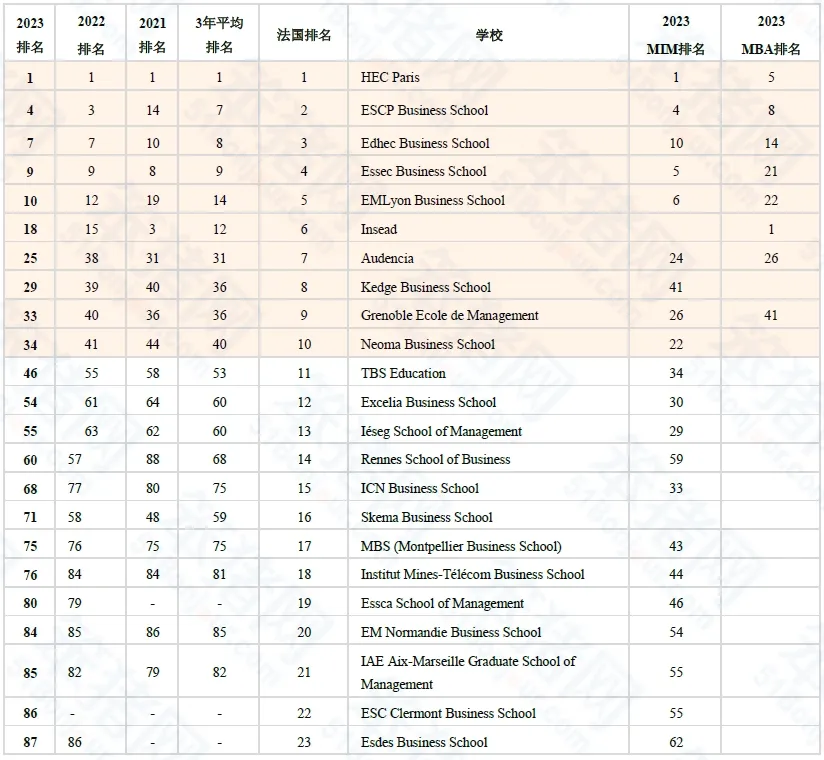The width and height of the screenshot is (824, 760).
Task: Click MBA rank 8 in ESCP row
Action: tap(771, 110)
